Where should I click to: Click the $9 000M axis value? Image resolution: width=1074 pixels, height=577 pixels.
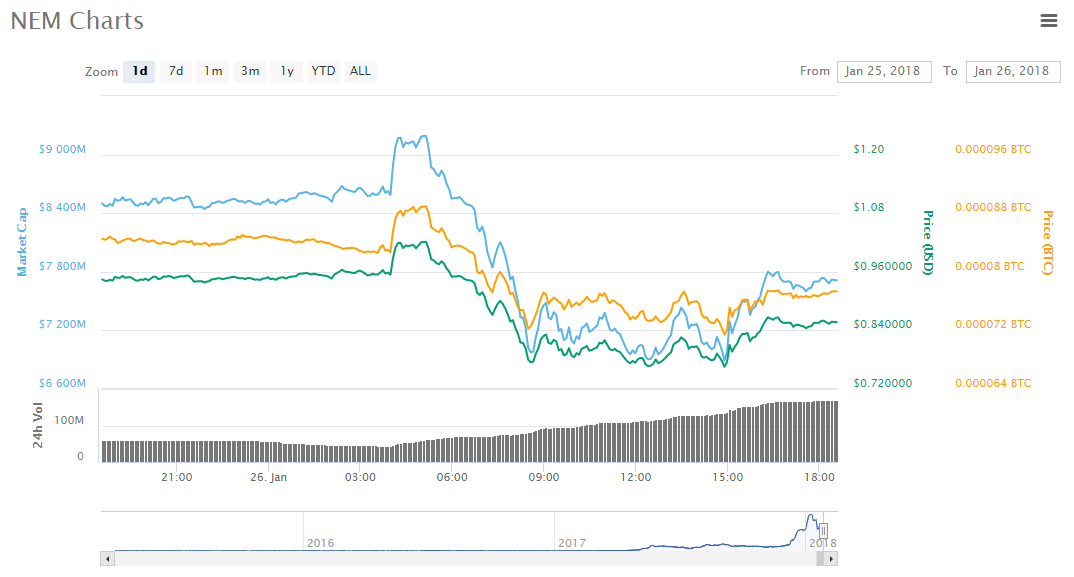pos(62,149)
